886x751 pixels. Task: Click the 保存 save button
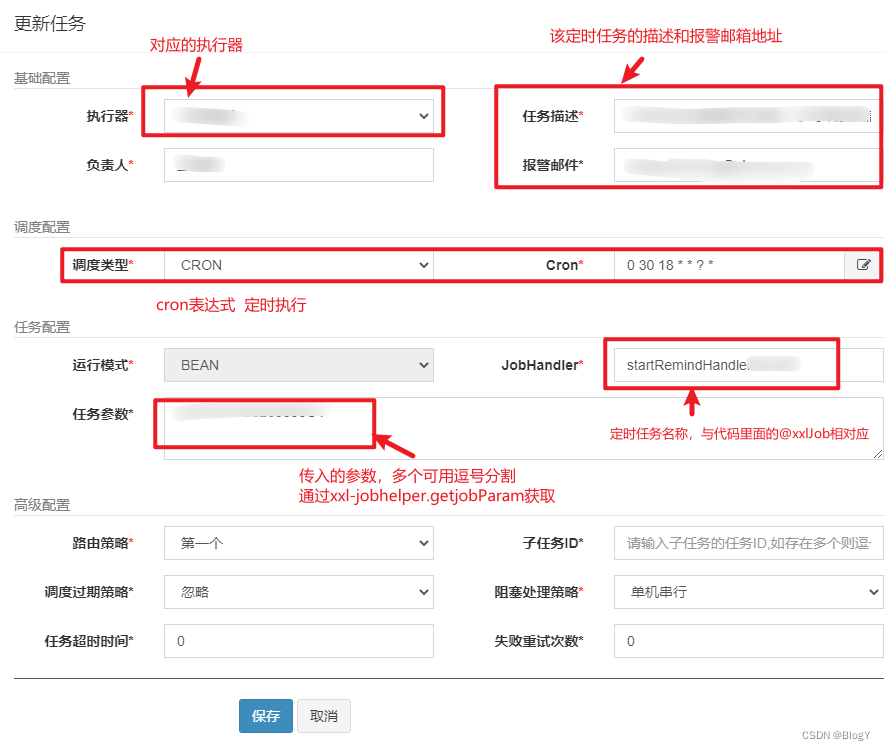click(265, 716)
